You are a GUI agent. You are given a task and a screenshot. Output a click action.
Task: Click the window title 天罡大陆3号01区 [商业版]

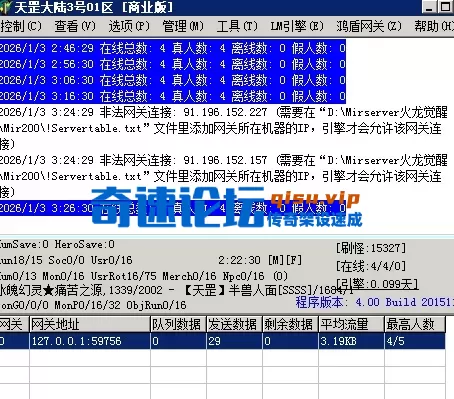pyautogui.click(x=93, y=7)
